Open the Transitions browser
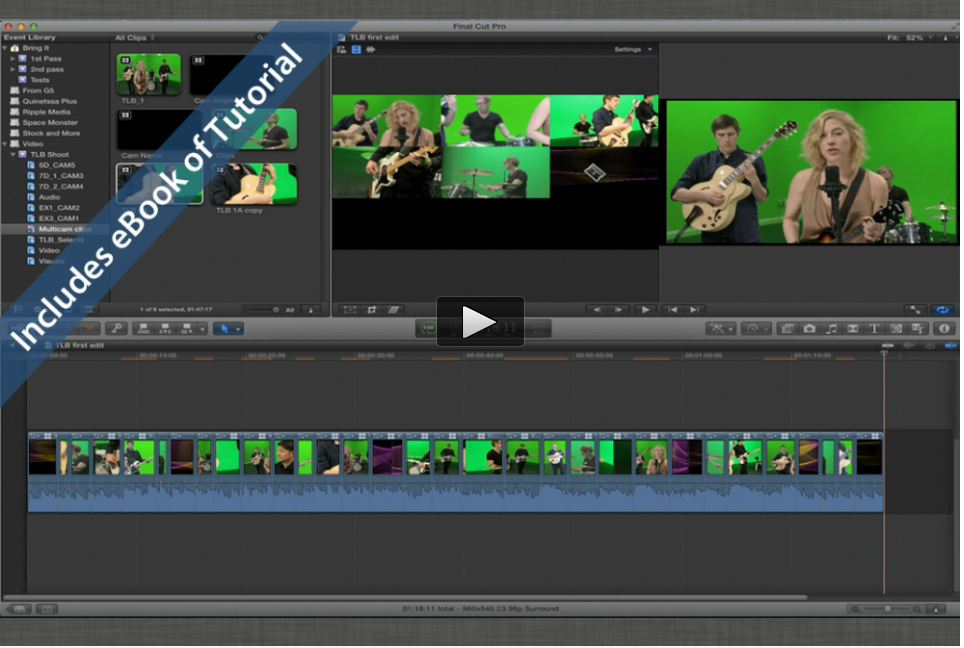Image resolution: width=964 pixels, height=648 pixels. pyautogui.click(x=853, y=329)
